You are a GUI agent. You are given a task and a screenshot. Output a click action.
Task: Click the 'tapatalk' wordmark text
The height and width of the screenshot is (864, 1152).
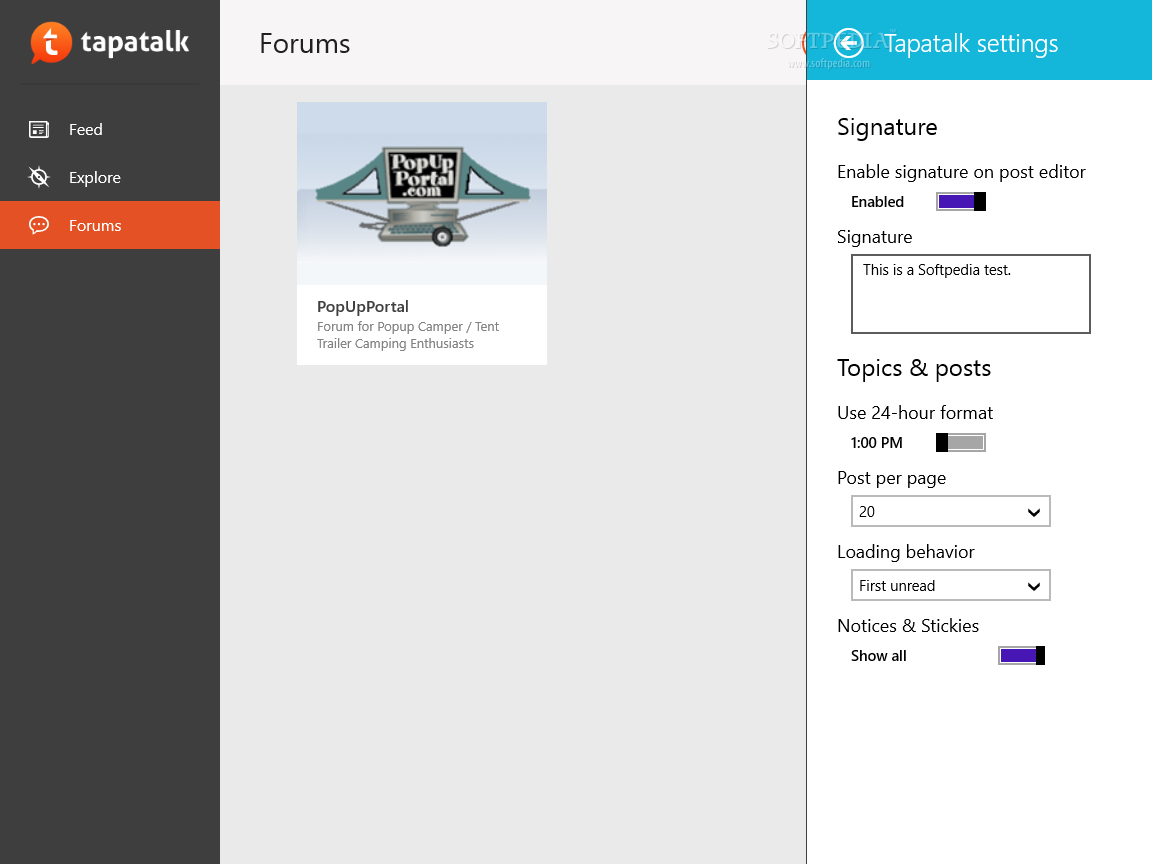[135, 42]
